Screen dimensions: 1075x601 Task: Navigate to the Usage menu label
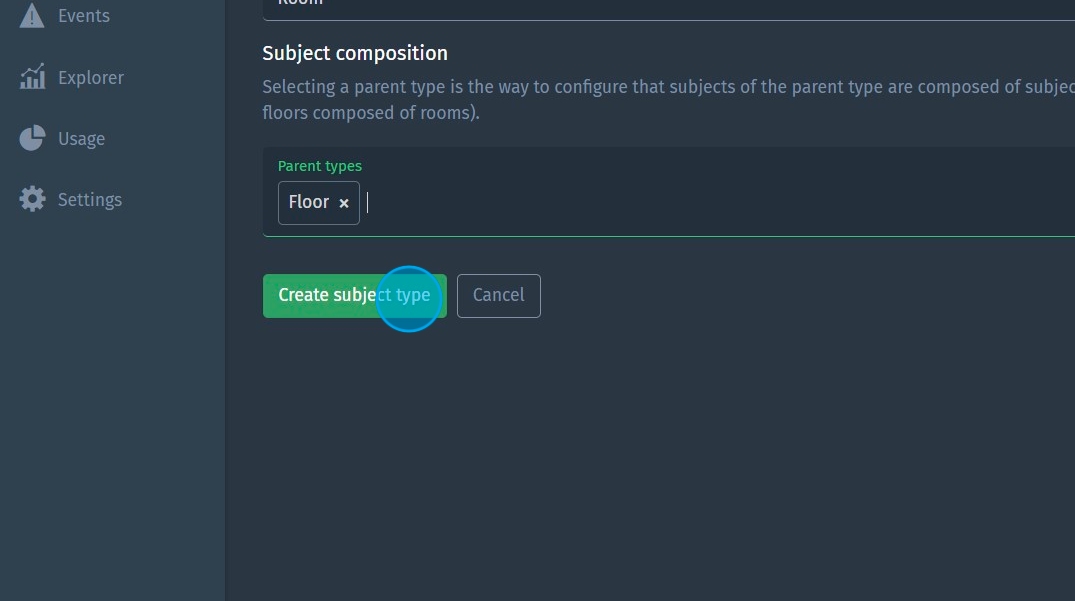click(x=81, y=139)
